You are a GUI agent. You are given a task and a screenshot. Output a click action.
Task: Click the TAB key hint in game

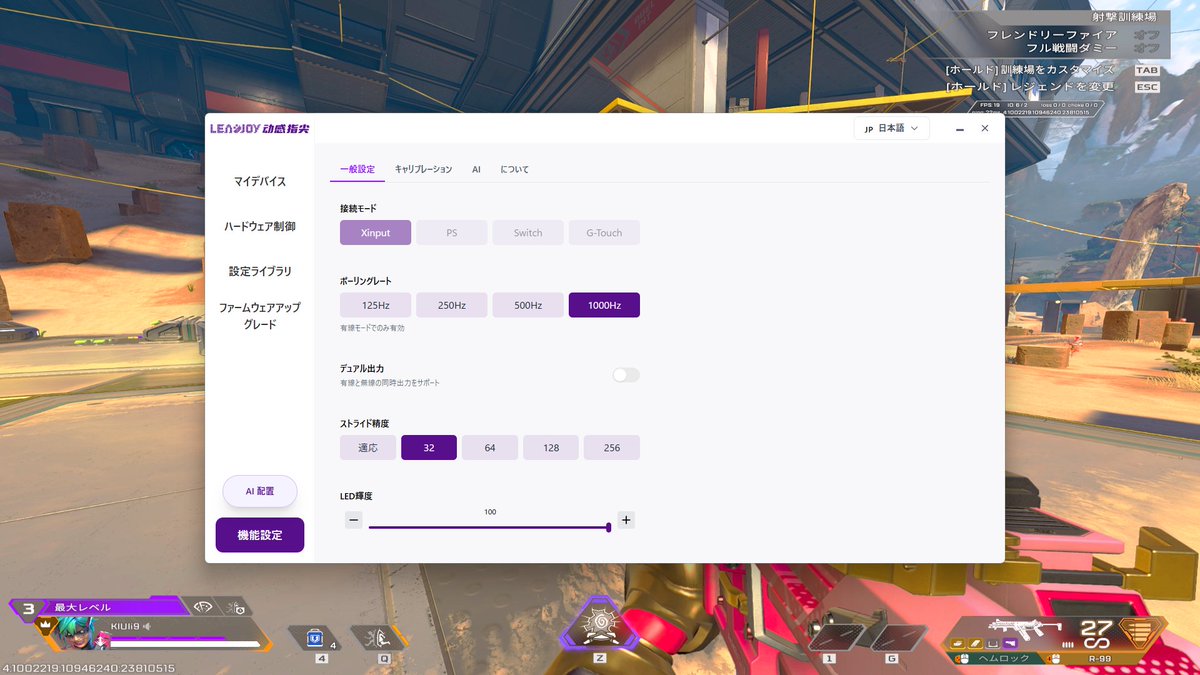point(1147,70)
